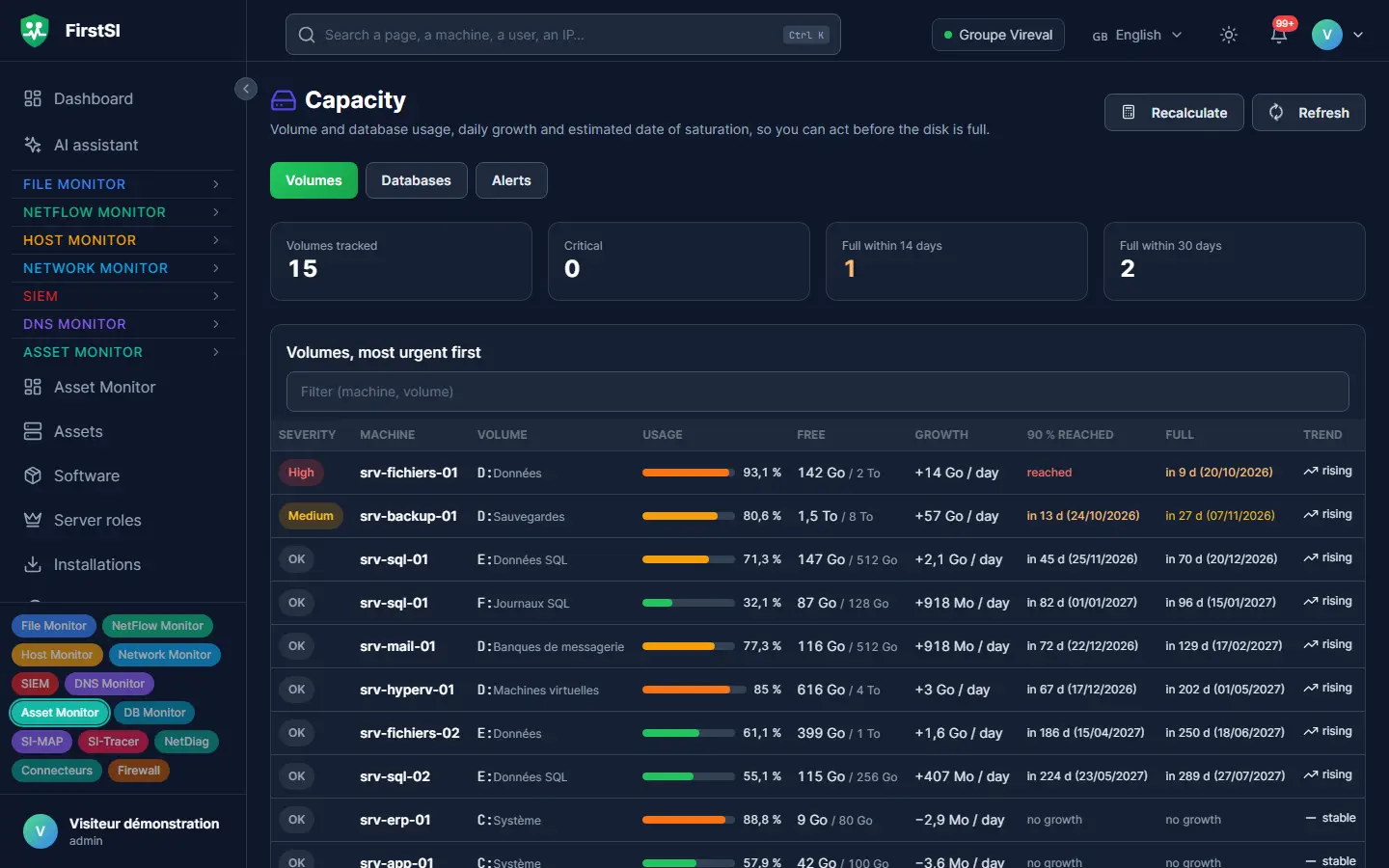Collapse the sidebar with the arrow icon

tap(246, 89)
